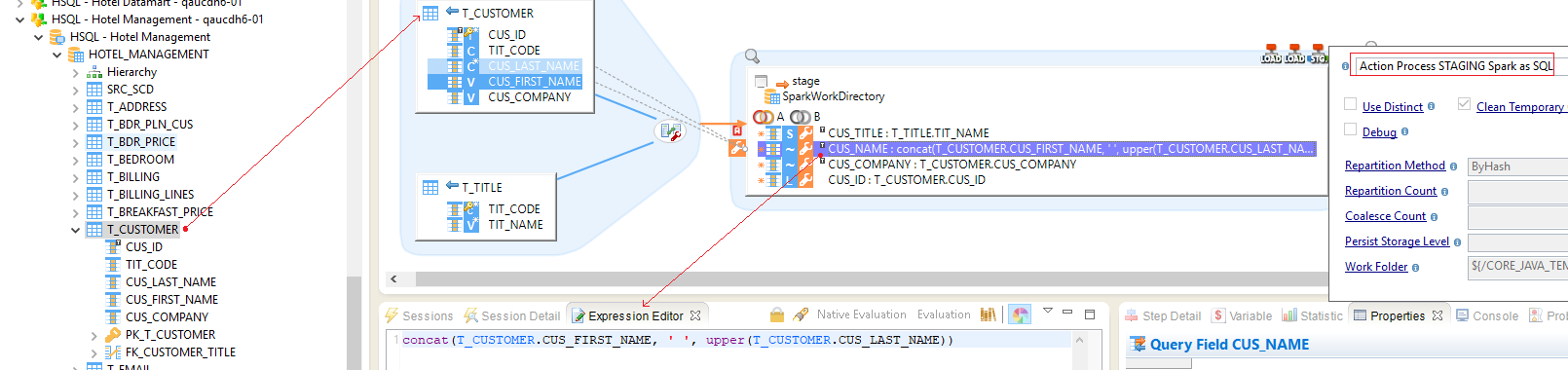Viewport: 1568px width, 370px height.
Task: Click the diagram horizontal scrollbar left arrow
Action: coord(393,278)
